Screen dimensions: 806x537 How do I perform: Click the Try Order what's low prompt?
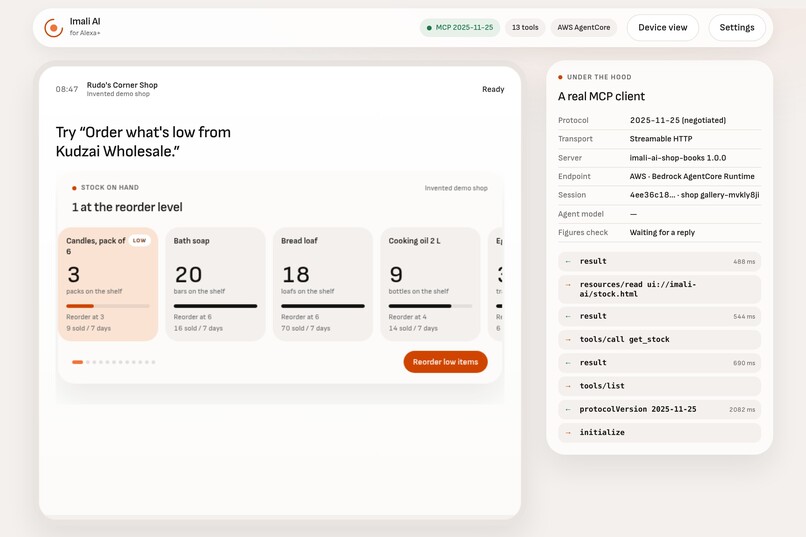click(x=143, y=142)
